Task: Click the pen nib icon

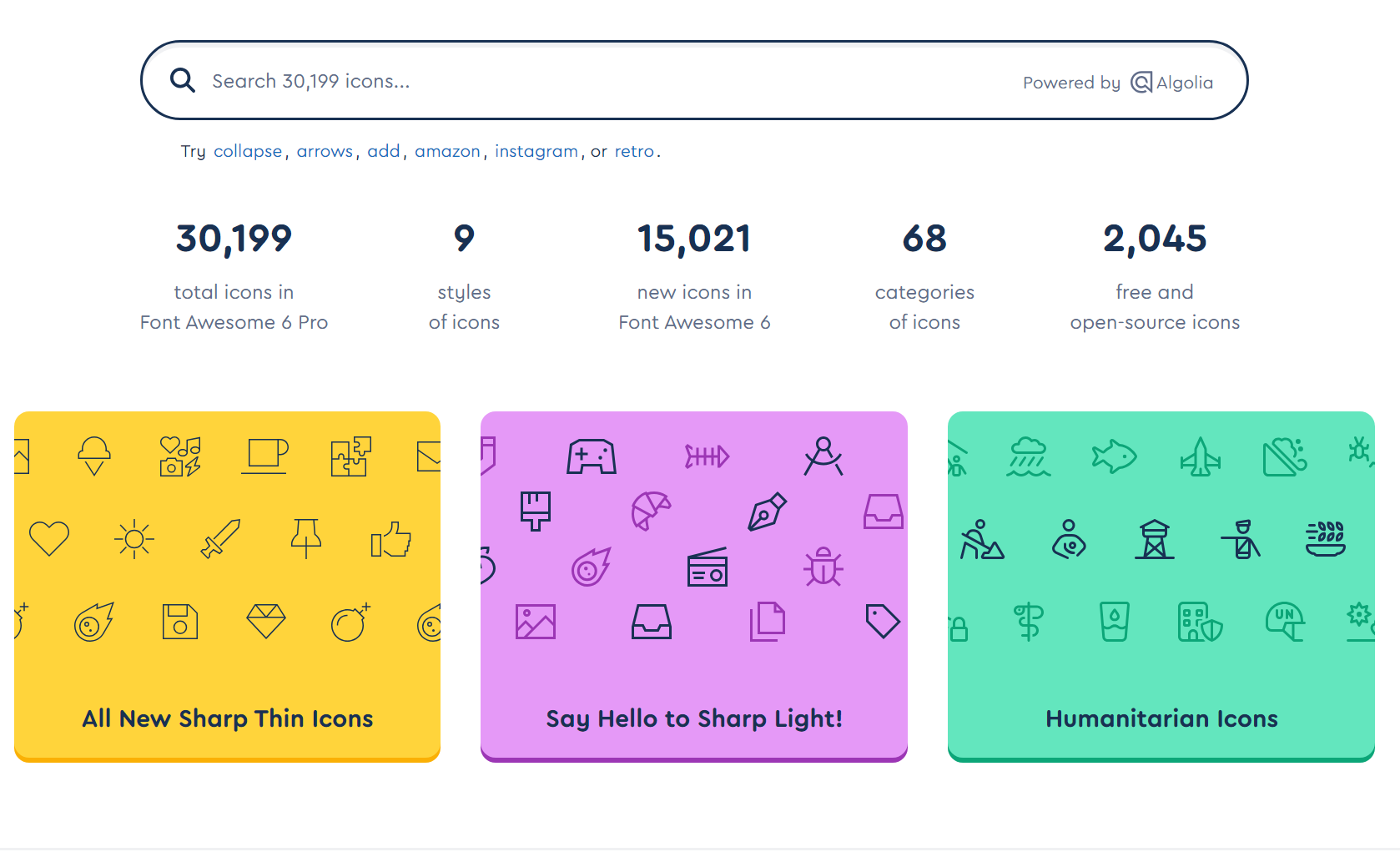Action: (x=768, y=512)
